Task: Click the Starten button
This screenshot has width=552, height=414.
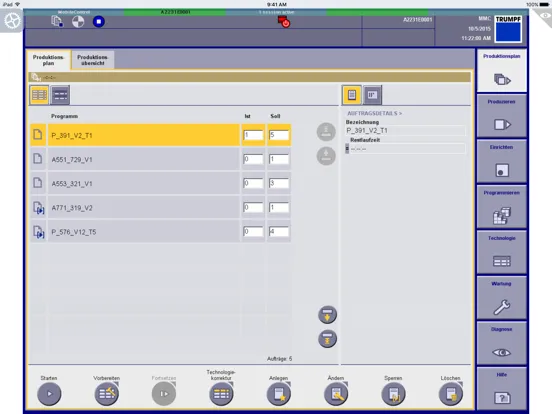Action: (x=49, y=394)
